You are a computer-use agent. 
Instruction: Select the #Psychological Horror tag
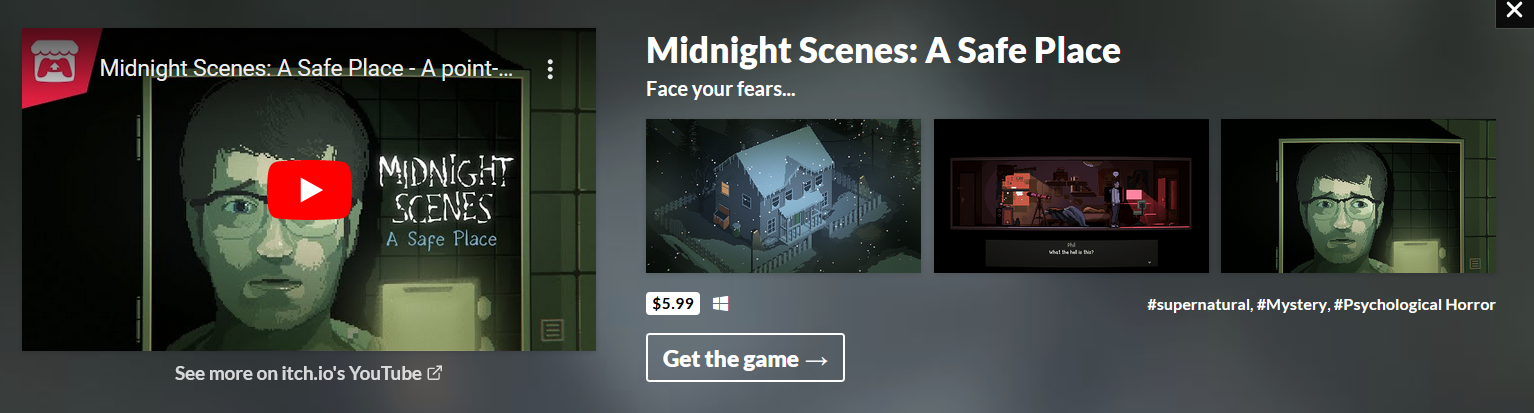1414,304
